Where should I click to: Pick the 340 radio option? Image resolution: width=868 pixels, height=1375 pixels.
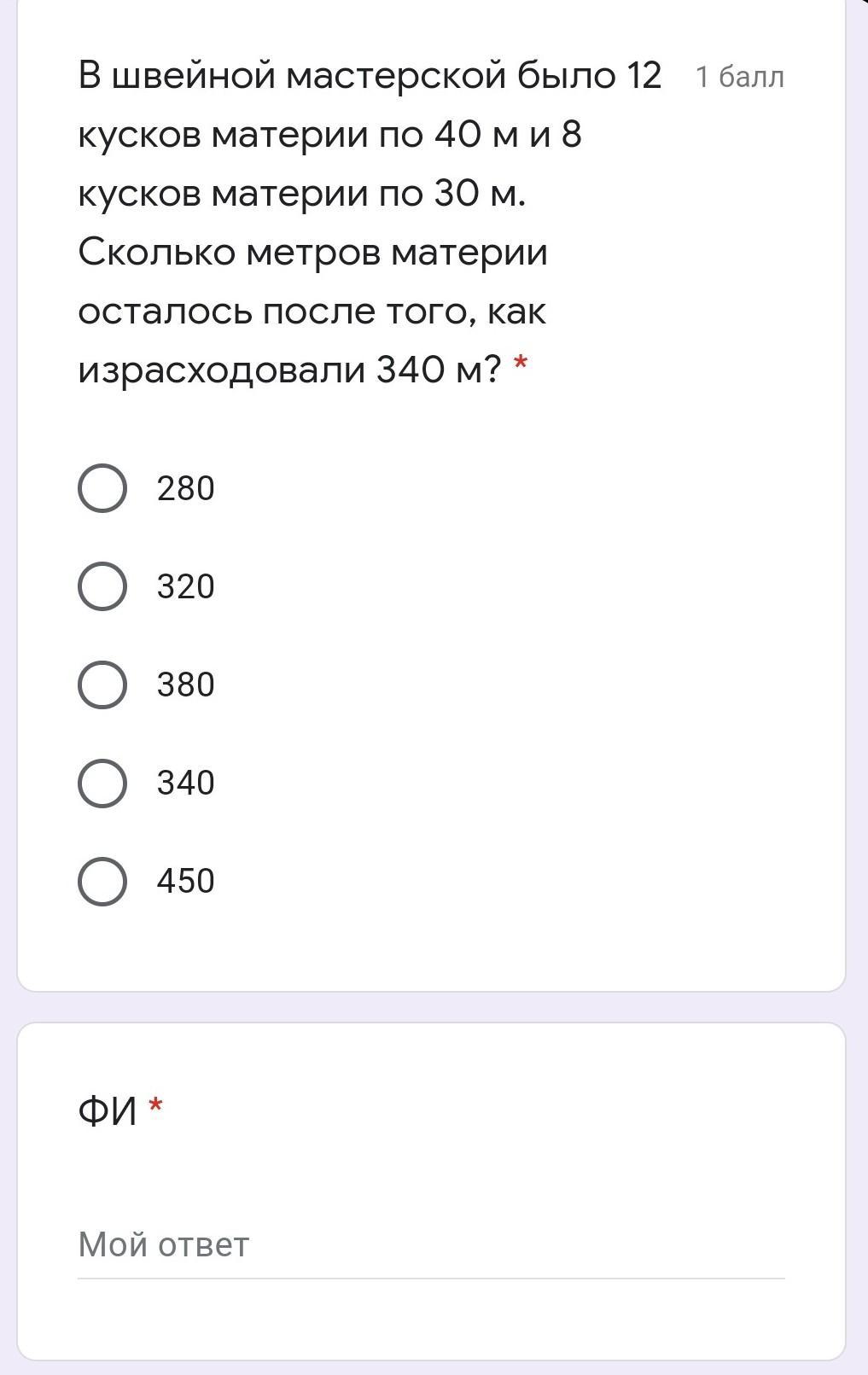click(102, 783)
